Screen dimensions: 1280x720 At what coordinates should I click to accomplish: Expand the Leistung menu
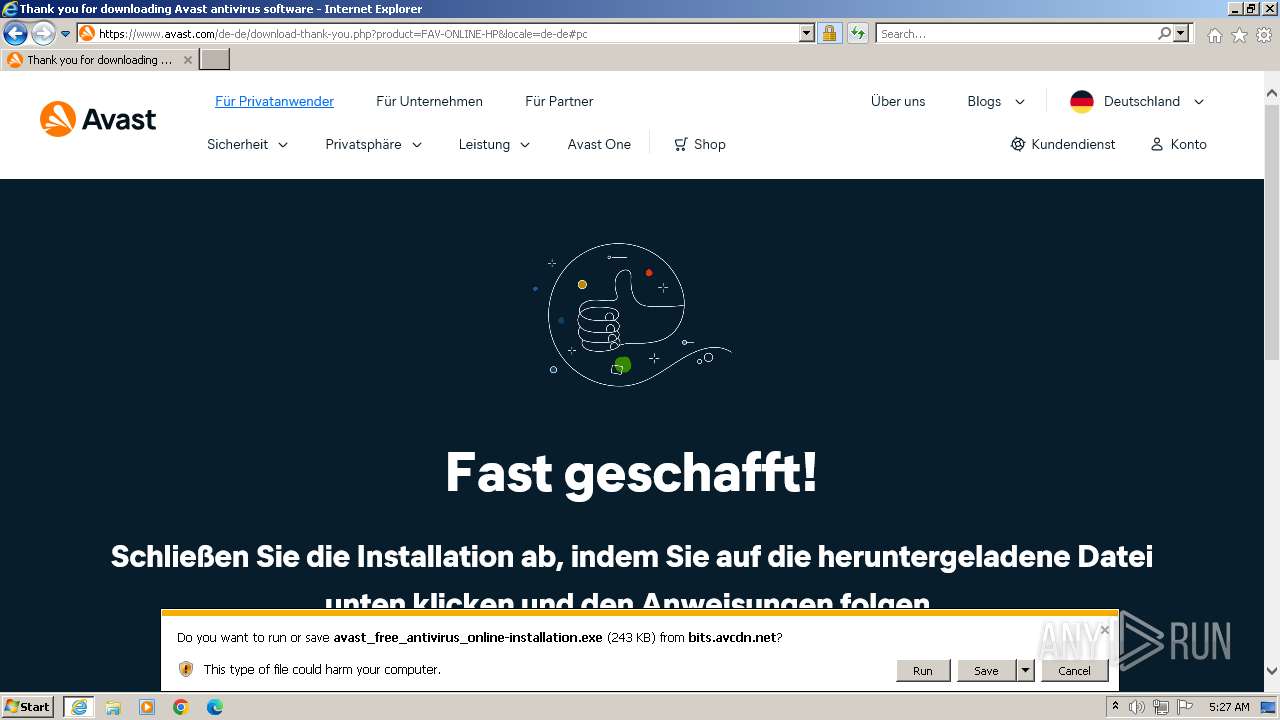[494, 144]
